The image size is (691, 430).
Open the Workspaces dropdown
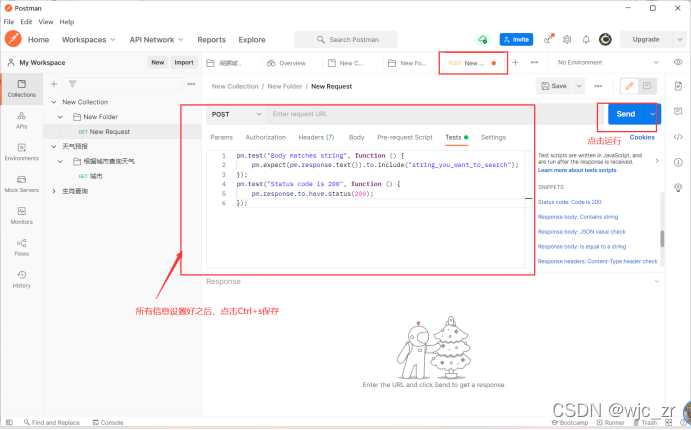(x=89, y=40)
